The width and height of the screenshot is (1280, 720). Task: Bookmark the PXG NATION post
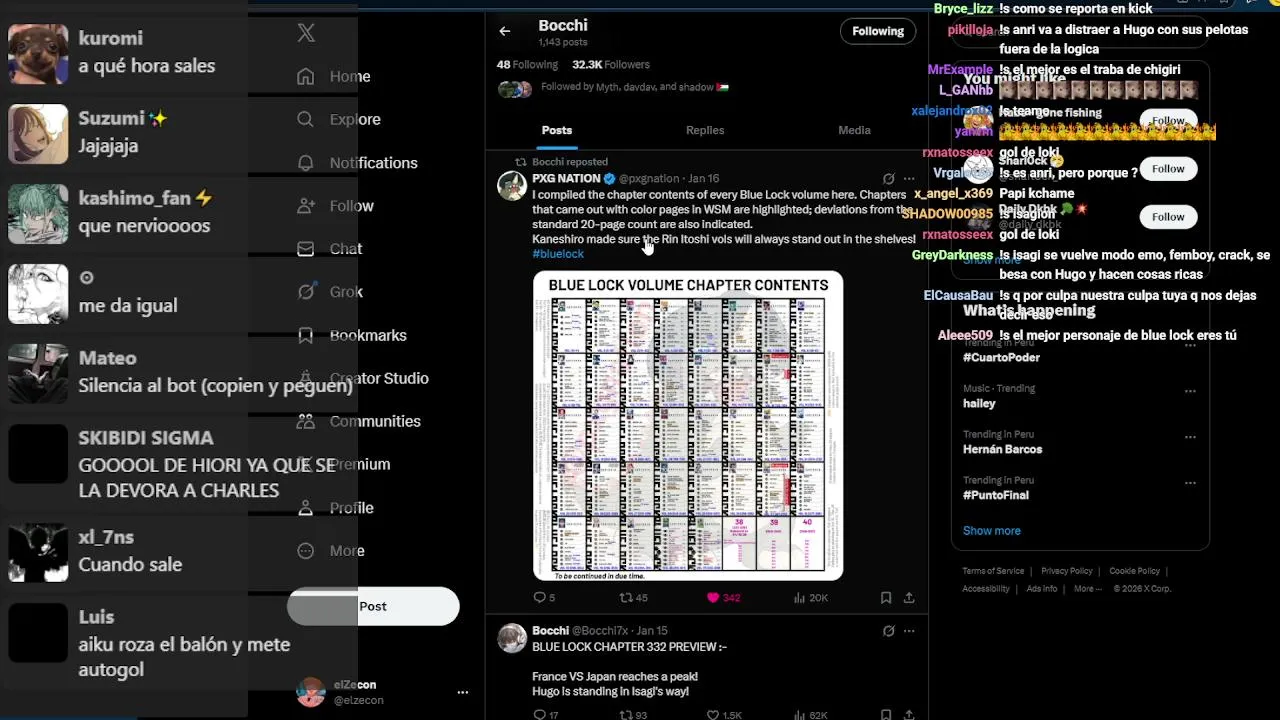click(x=886, y=598)
